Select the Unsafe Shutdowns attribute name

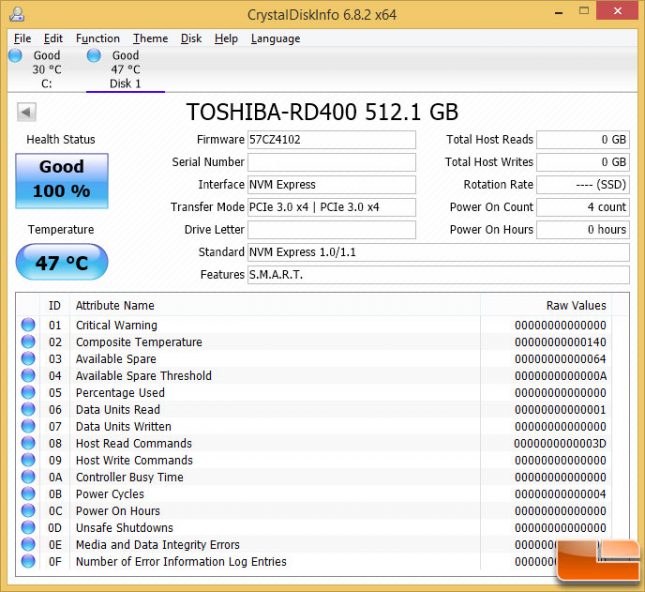[x=124, y=528]
